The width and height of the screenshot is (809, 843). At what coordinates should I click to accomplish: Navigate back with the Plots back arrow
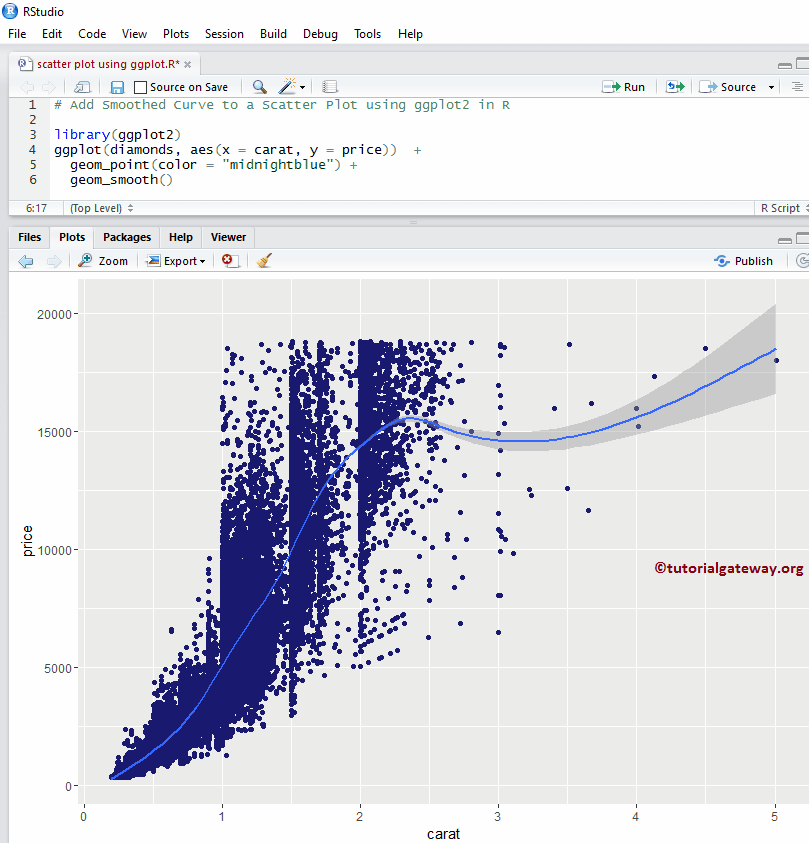click(26, 261)
